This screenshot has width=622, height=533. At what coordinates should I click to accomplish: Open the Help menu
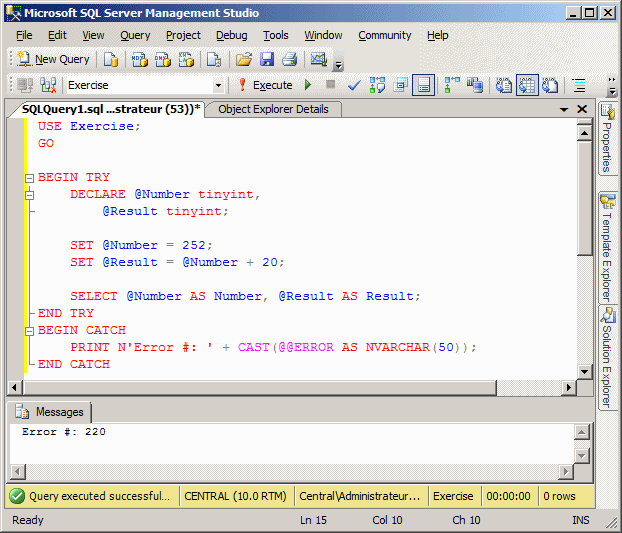[x=438, y=35]
